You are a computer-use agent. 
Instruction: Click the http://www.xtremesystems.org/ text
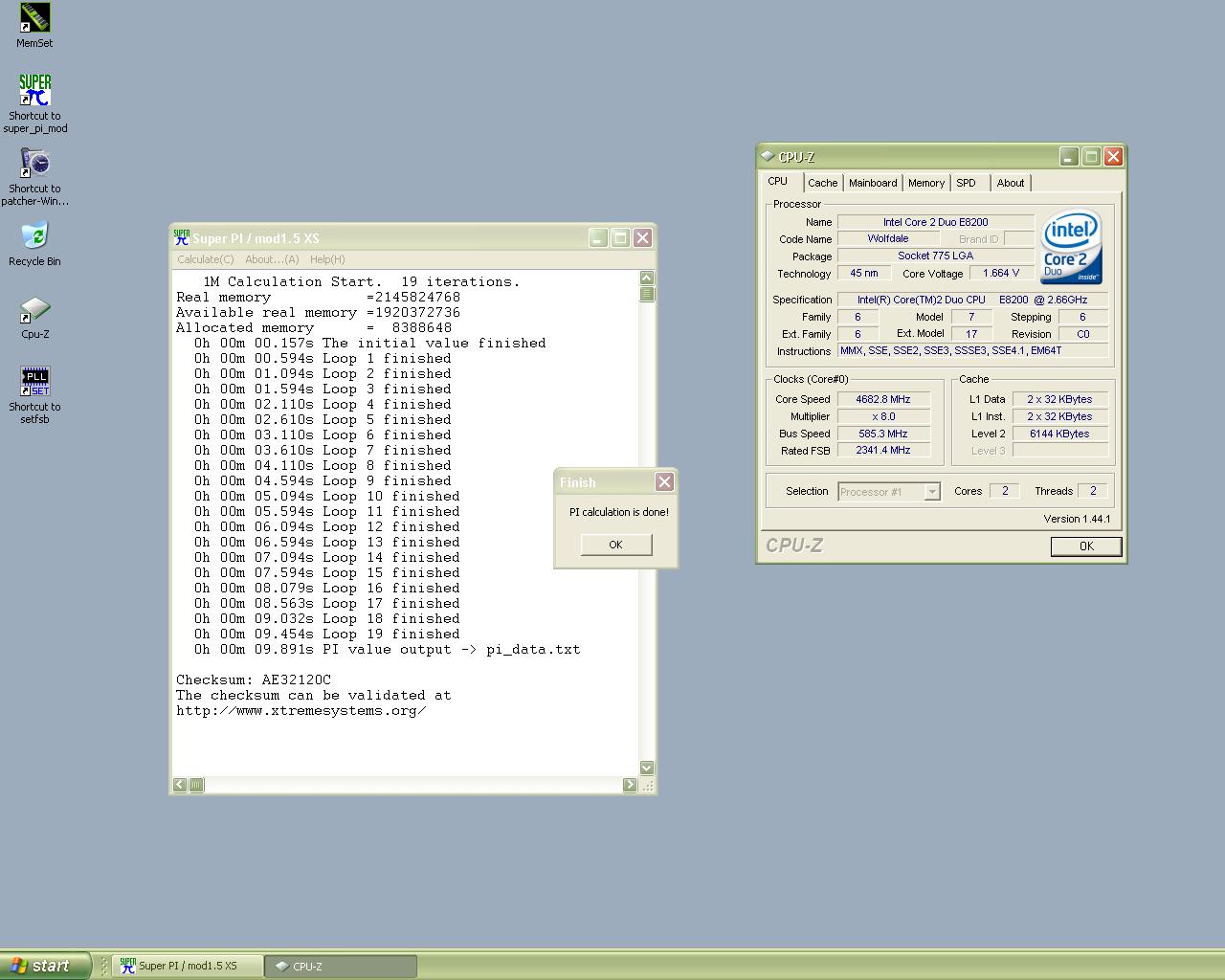[301, 710]
